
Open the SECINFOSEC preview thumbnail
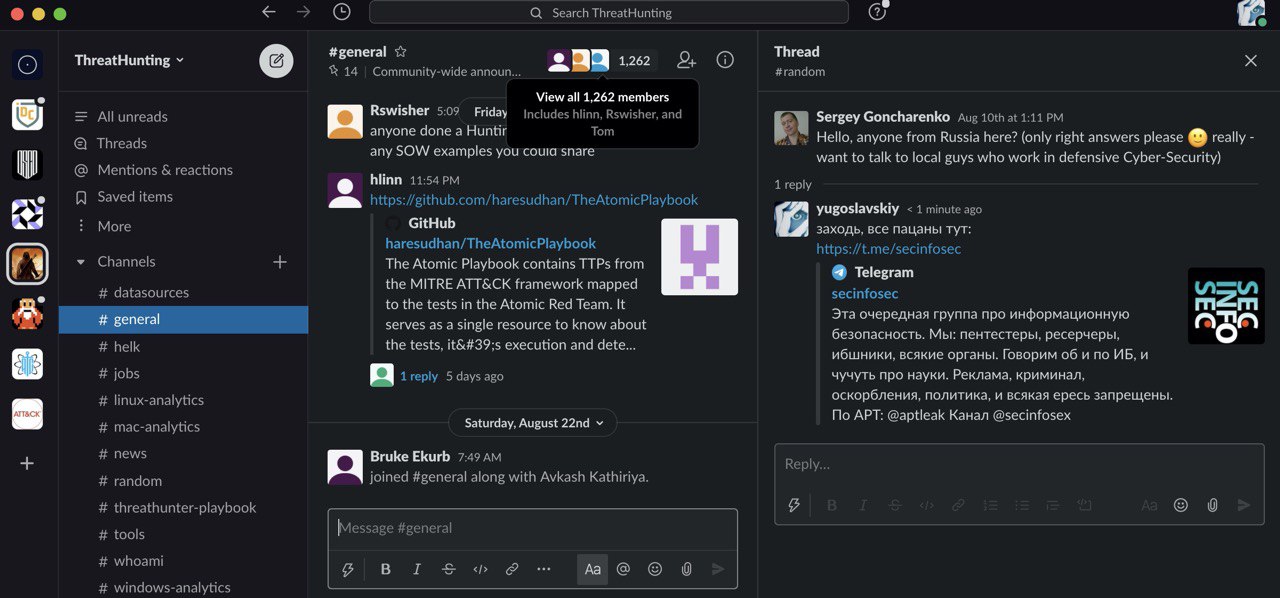pos(1226,306)
